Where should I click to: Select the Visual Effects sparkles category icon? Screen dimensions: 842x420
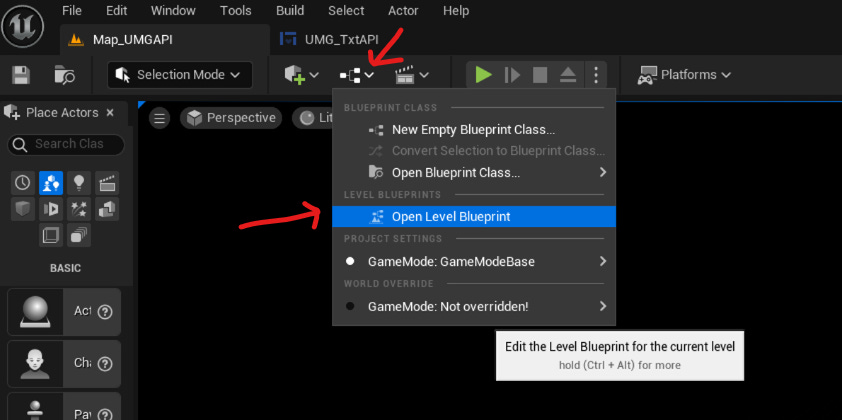[x=79, y=209]
